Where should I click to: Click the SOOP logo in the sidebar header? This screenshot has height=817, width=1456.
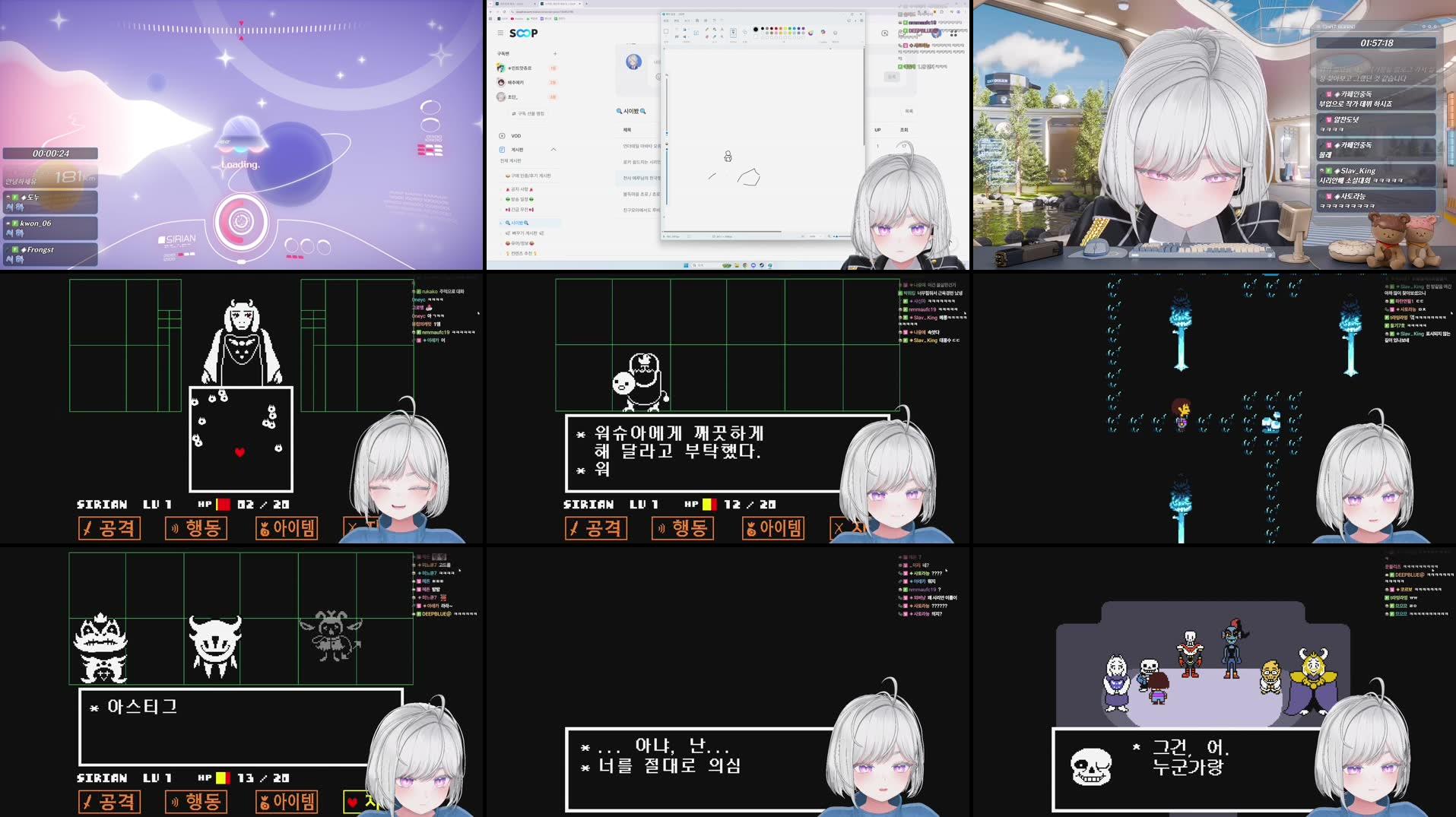click(x=524, y=33)
